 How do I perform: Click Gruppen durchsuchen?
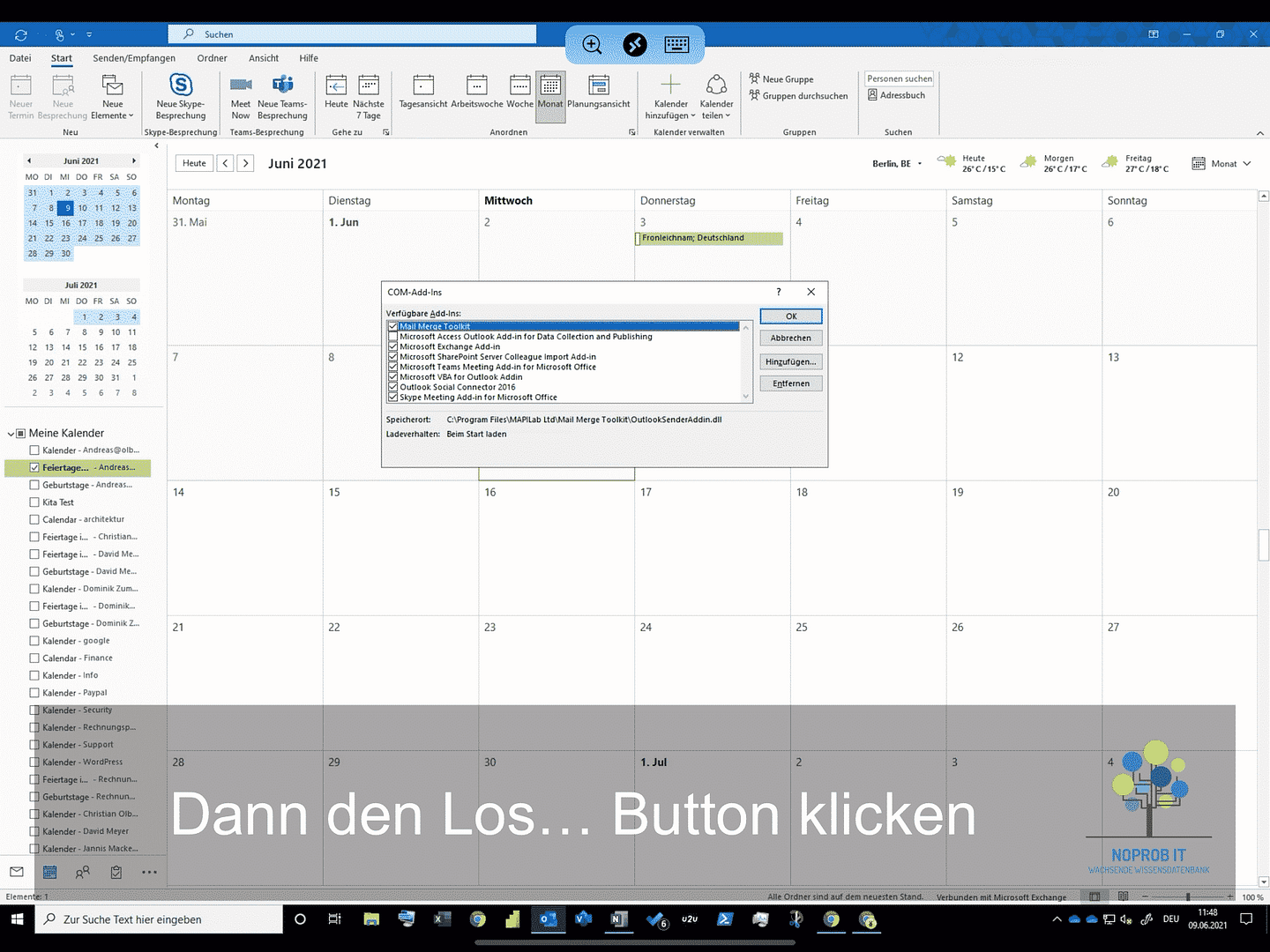(x=798, y=95)
